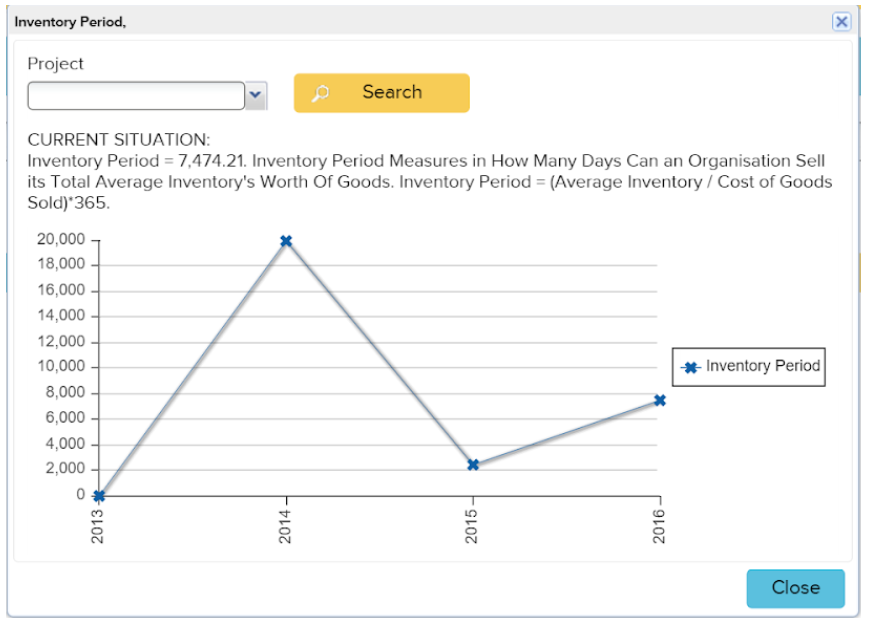Click the Close button
Viewport: 869px width, 627px height.
click(x=795, y=588)
